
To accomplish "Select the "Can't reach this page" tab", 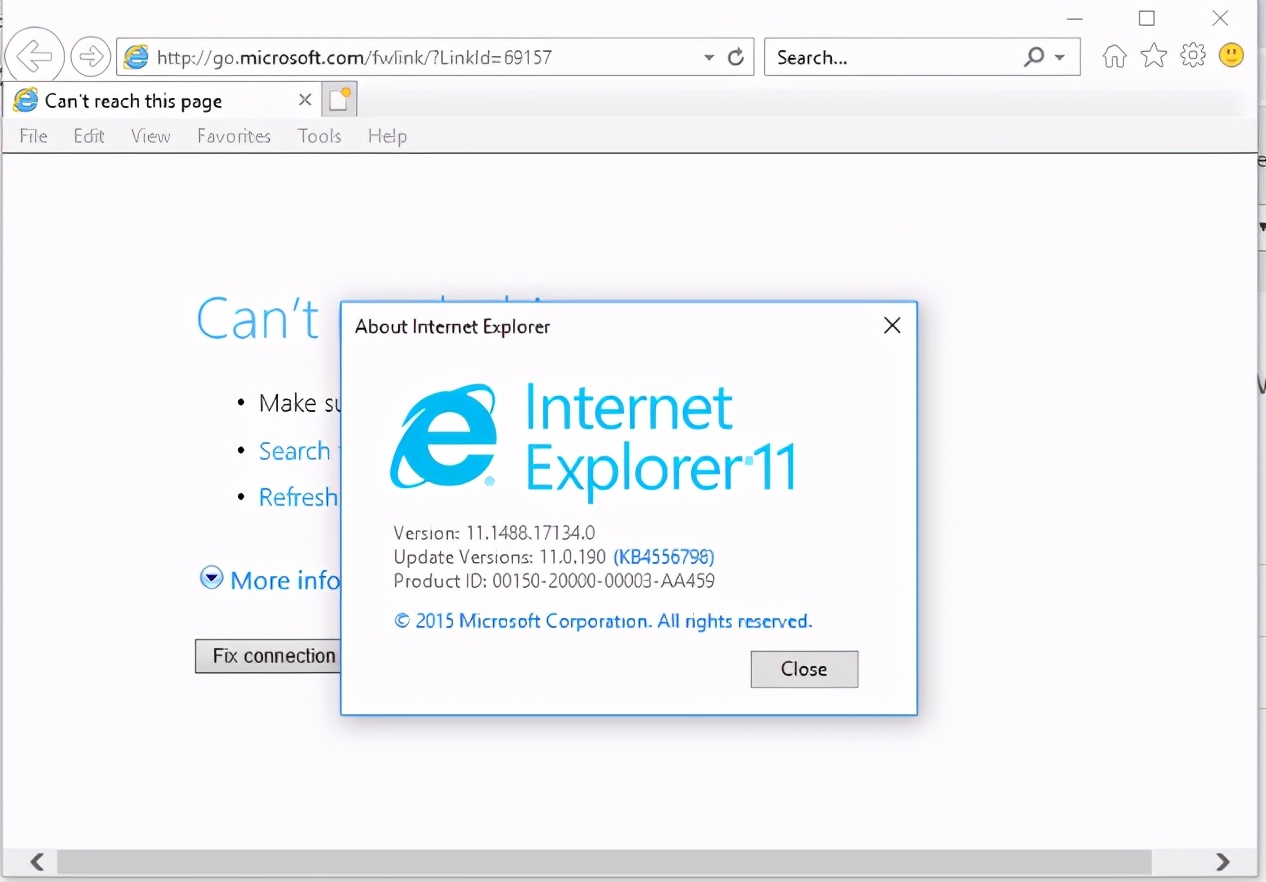I will 161,101.
